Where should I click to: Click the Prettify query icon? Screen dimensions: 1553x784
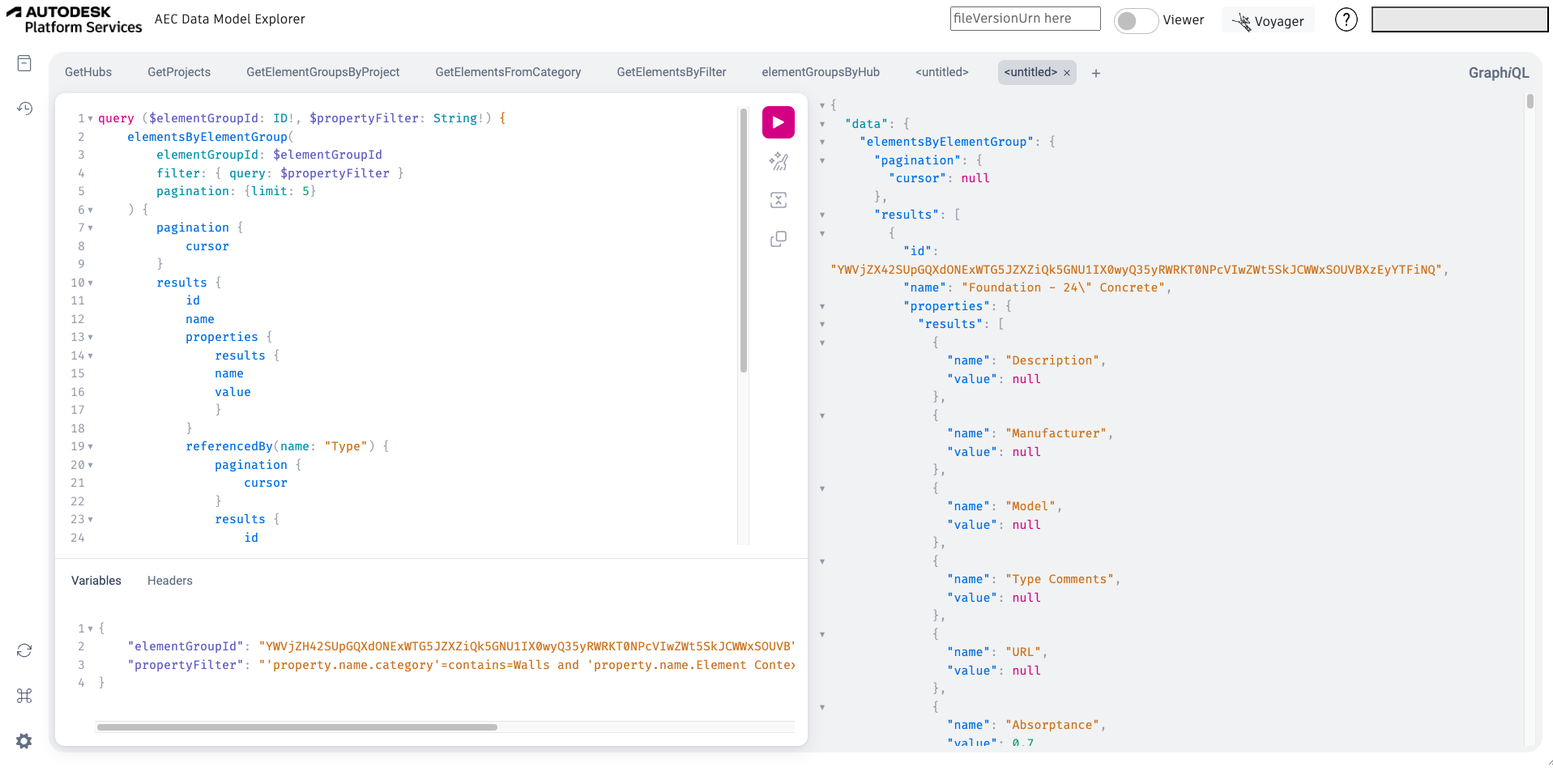[778, 161]
